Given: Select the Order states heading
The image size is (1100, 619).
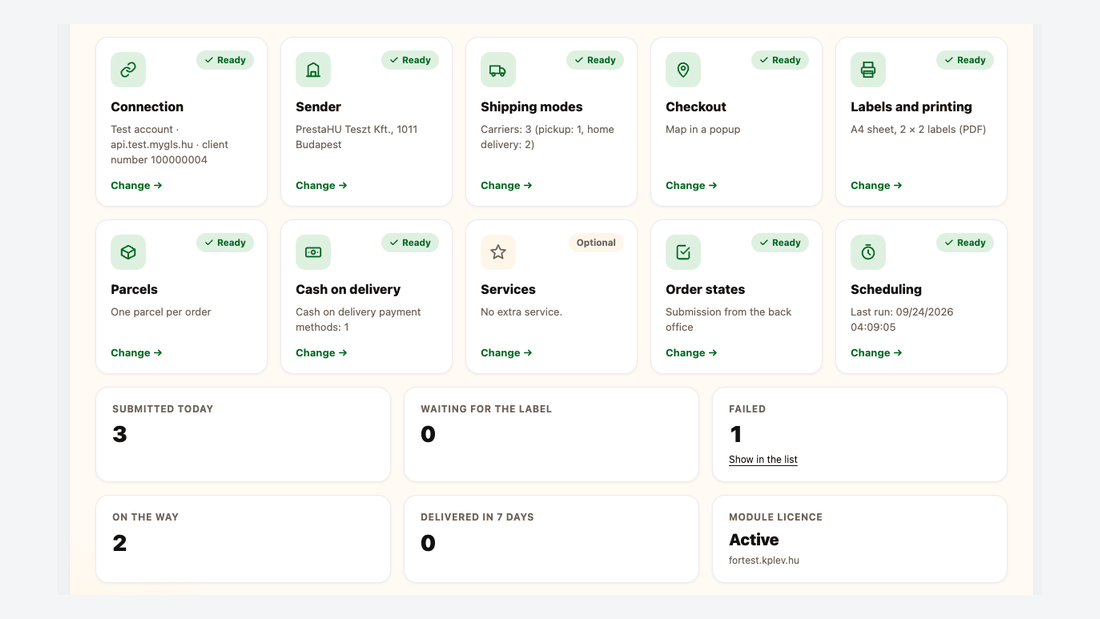Looking at the screenshot, I should [x=705, y=289].
